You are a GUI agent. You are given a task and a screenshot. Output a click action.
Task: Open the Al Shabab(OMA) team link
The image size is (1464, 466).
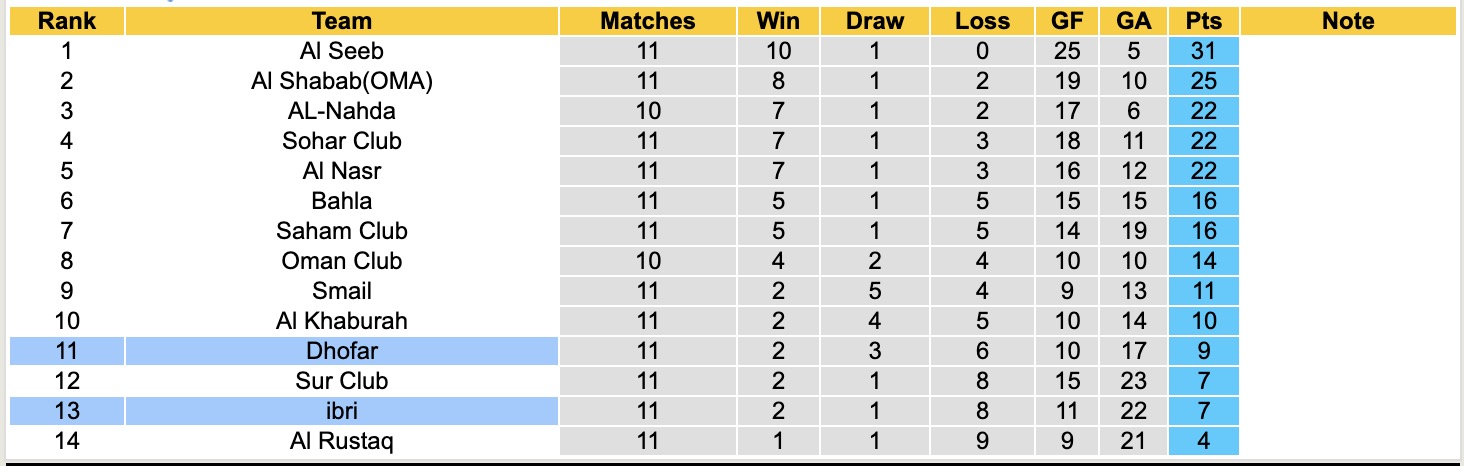coord(341,81)
